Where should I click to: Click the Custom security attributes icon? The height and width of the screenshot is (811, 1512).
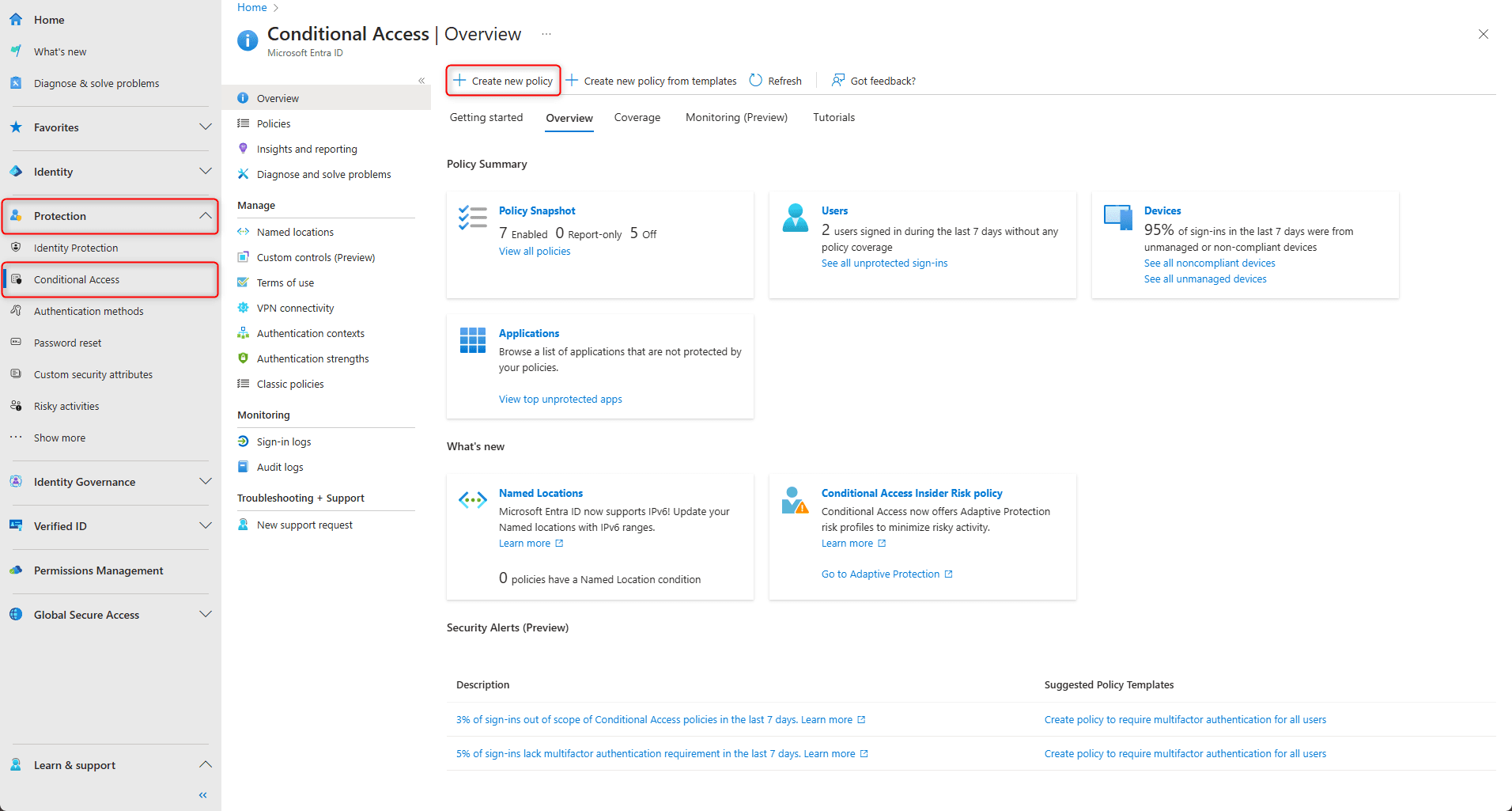16,374
